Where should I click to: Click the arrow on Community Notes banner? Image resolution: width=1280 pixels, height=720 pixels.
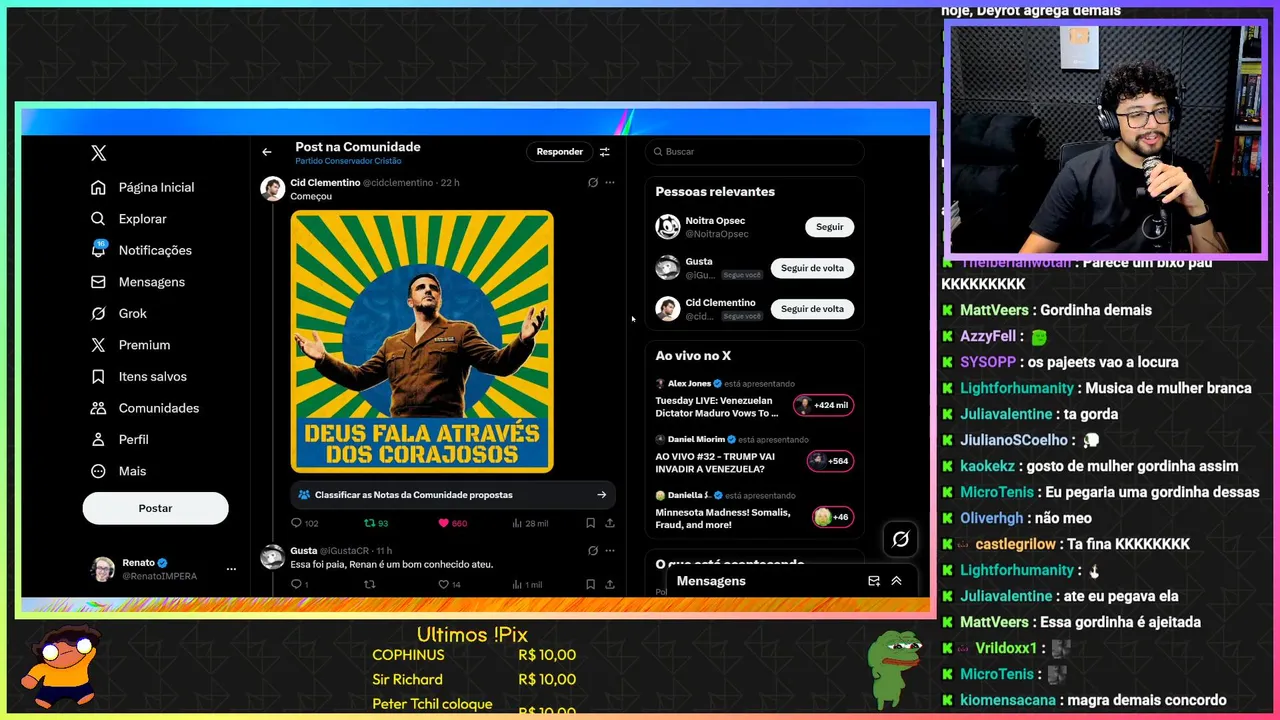pyautogui.click(x=601, y=495)
